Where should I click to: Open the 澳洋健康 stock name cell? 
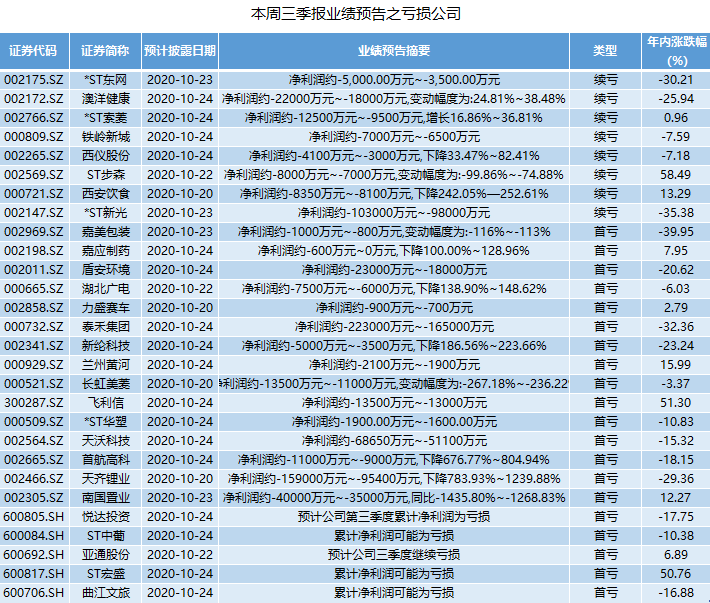[105, 99]
